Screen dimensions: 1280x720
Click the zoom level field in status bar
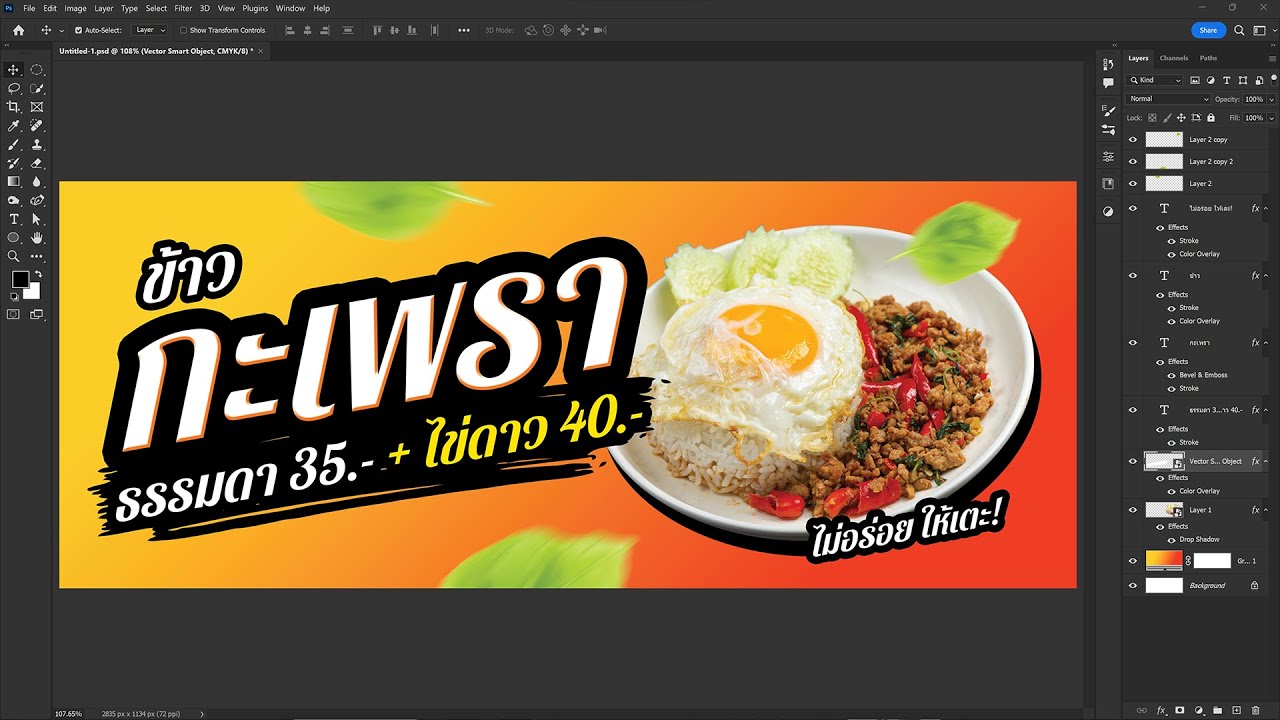(68, 714)
